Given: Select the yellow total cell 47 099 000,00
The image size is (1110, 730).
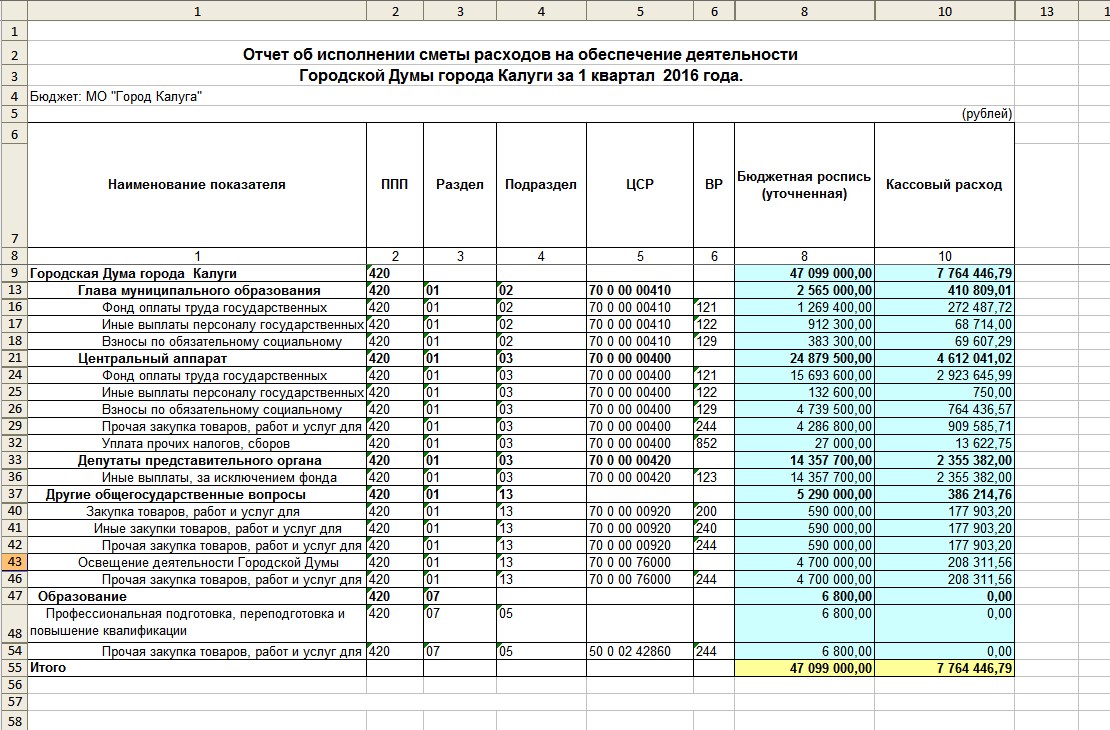Looking at the screenshot, I should 804,667.
